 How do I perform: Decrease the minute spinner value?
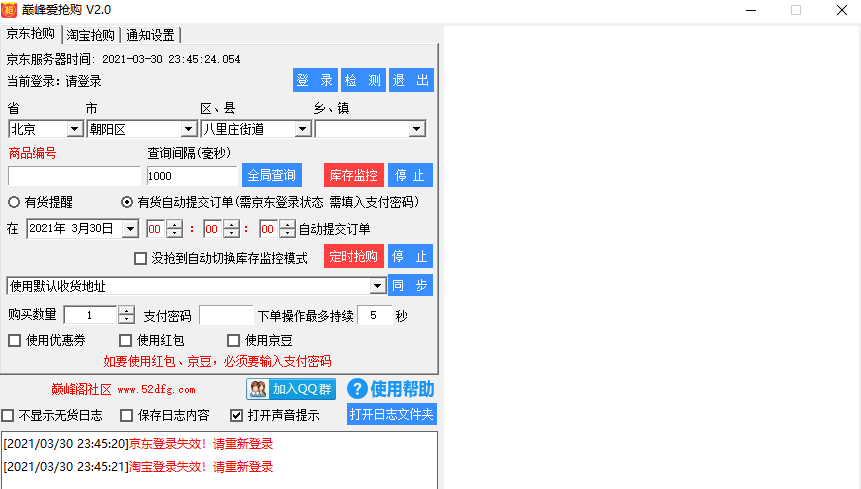coord(231,233)
